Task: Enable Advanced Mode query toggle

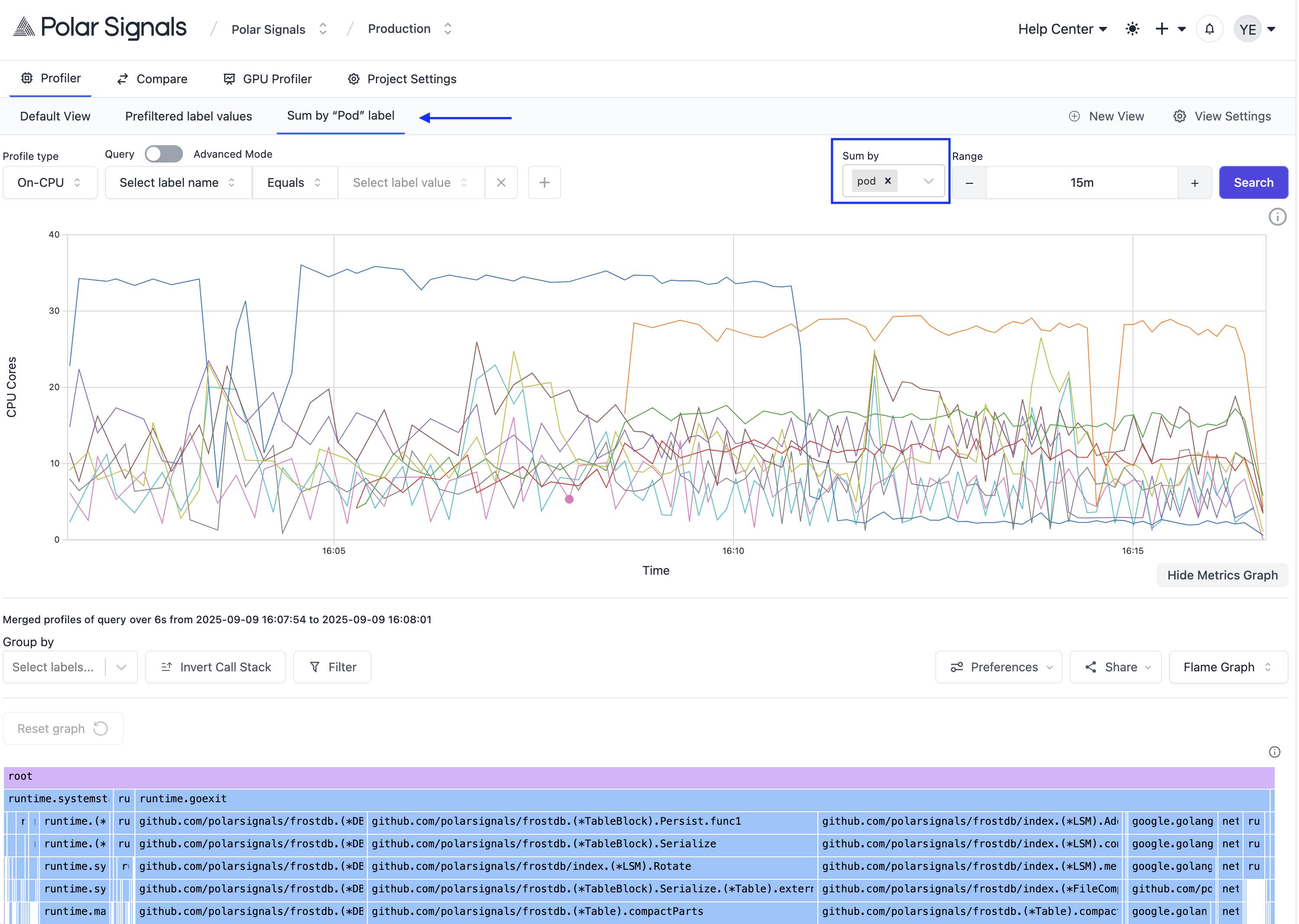Action: [x=163, y=153]
